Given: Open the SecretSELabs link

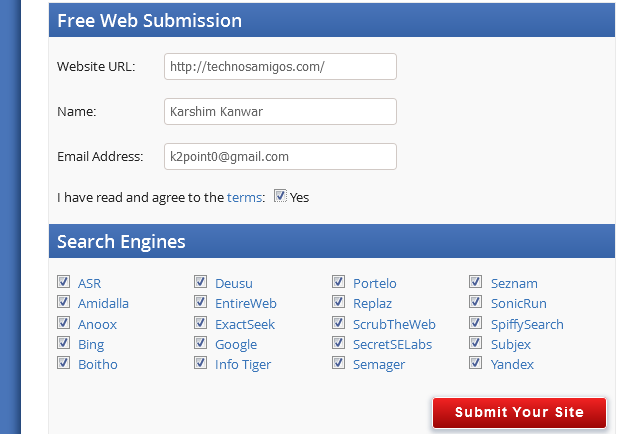Looking at the screenshot, I should [x=392, y=344].
